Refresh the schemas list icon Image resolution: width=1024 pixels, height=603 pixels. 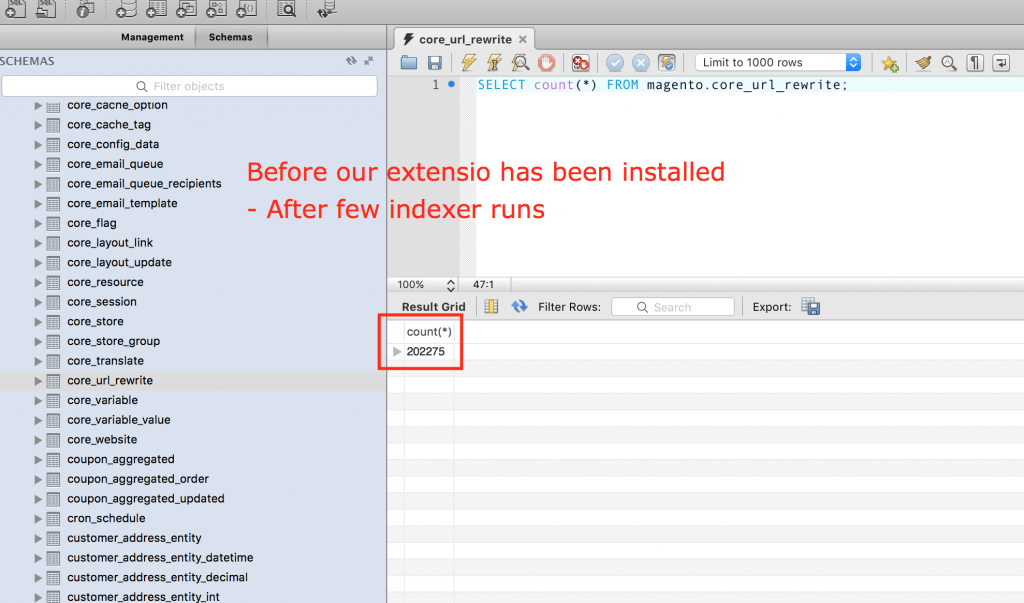(x=351, y=61)
